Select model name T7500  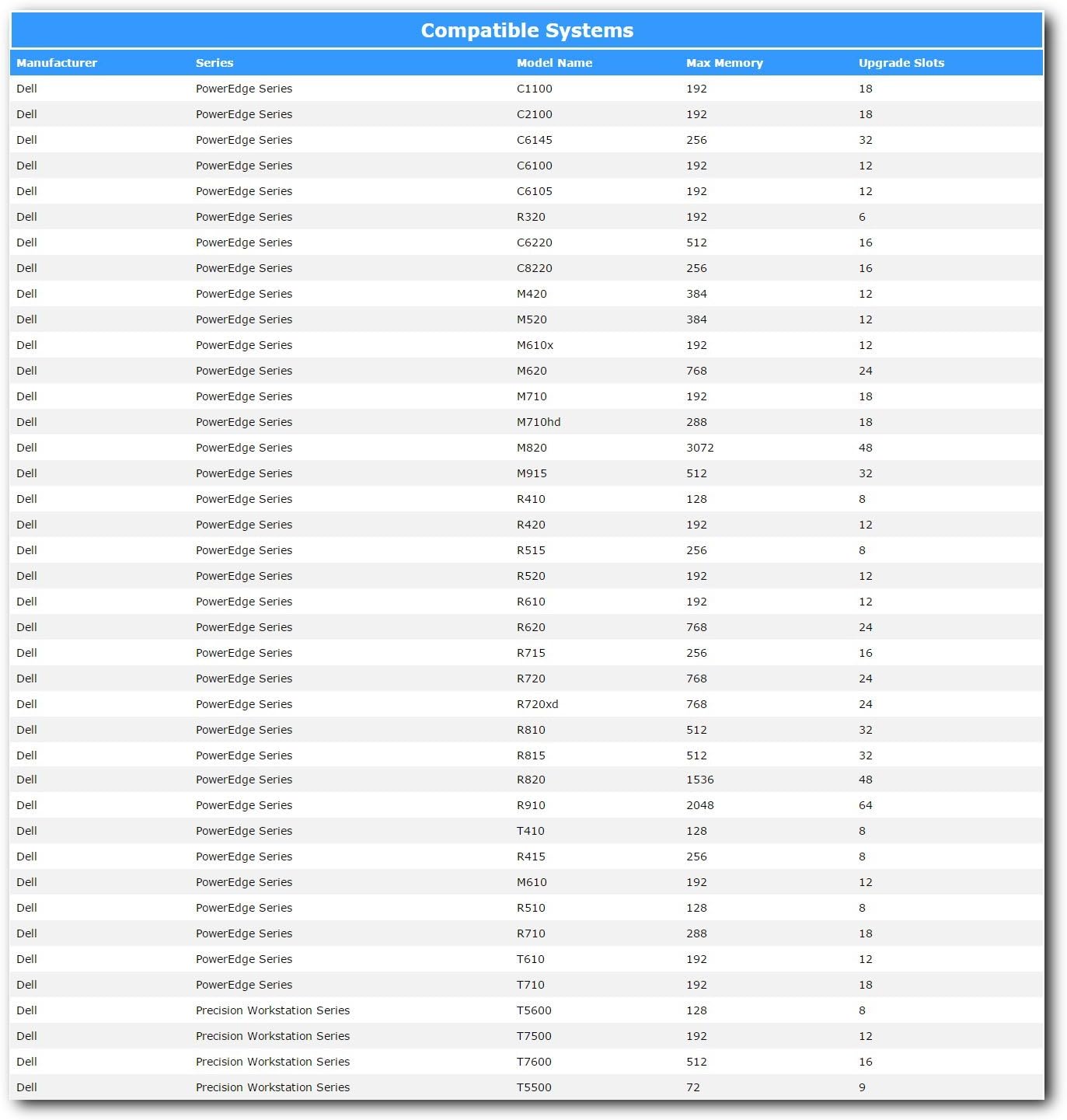click(x=534, y=1036)
